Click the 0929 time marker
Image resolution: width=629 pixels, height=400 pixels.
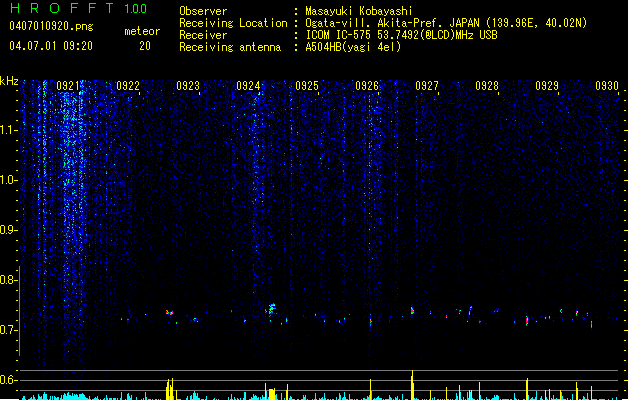click(547, 86)
